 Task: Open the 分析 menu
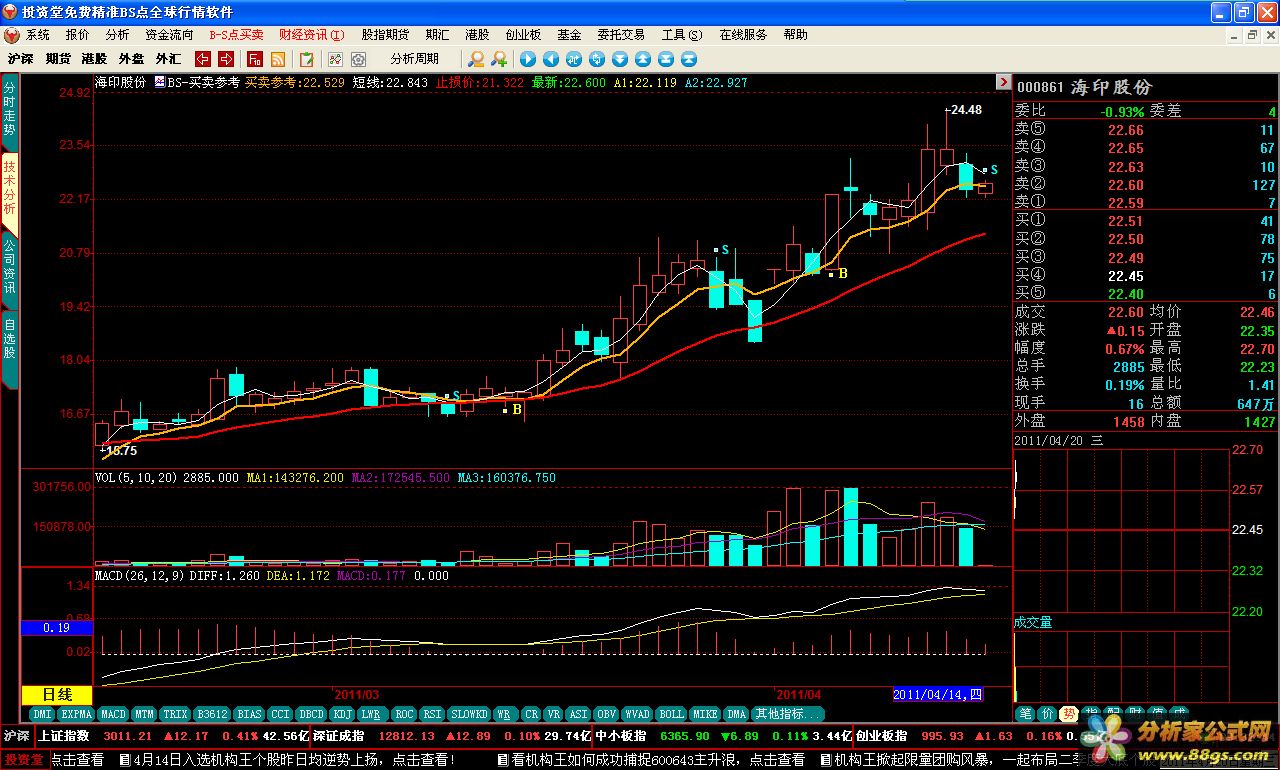point(117,35)
